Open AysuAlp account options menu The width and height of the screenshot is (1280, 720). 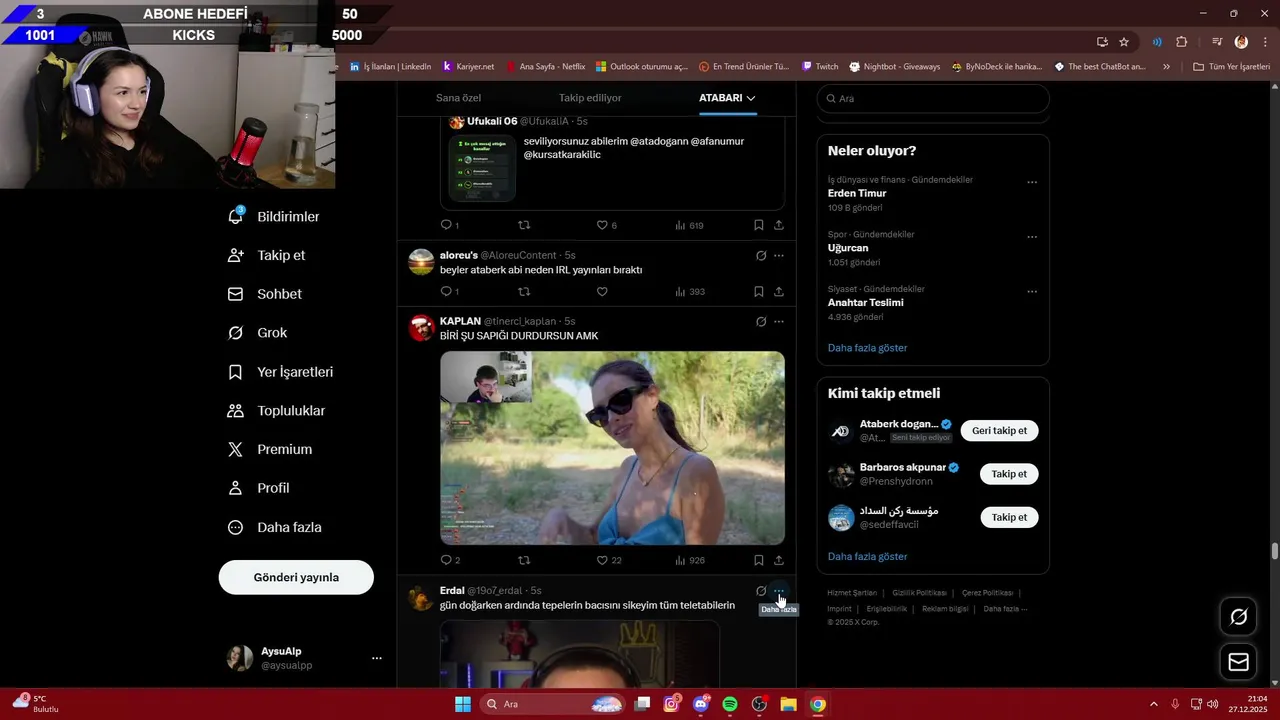pyautogui.click(x=377, y=658)
